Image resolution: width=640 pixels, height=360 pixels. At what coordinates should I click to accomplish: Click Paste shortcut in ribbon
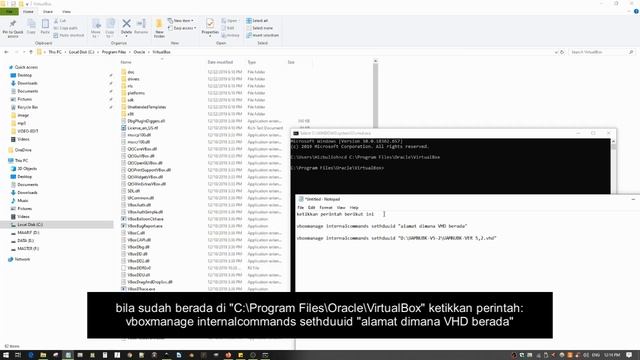(x=69, y=36)
